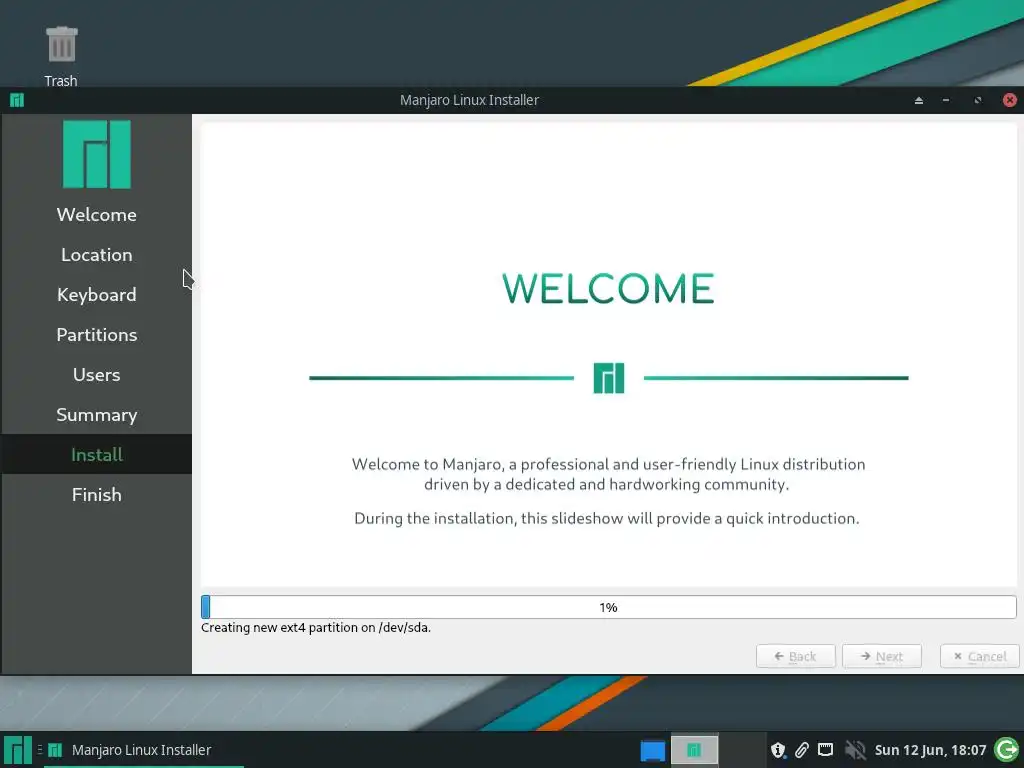Click the 'During the installation' slideshow sentence
The image size is (1024, 768).
(x=607, y=519)
